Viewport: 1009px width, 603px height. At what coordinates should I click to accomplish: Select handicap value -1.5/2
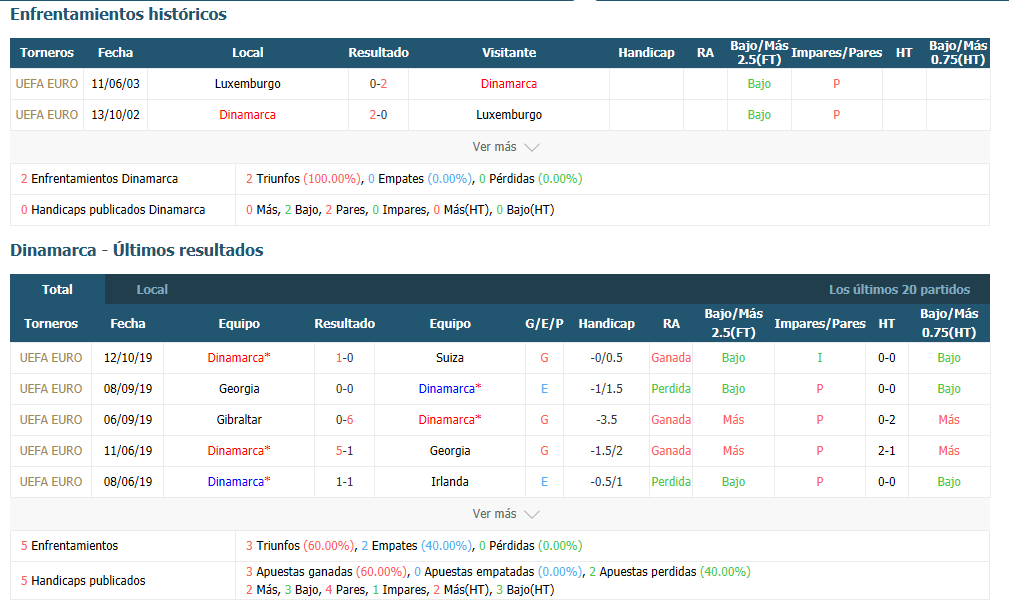pos(606,450)
